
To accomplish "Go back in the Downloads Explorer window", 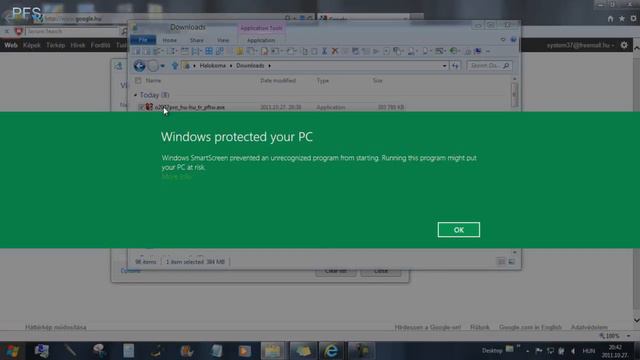I will [x=139, y=66].
